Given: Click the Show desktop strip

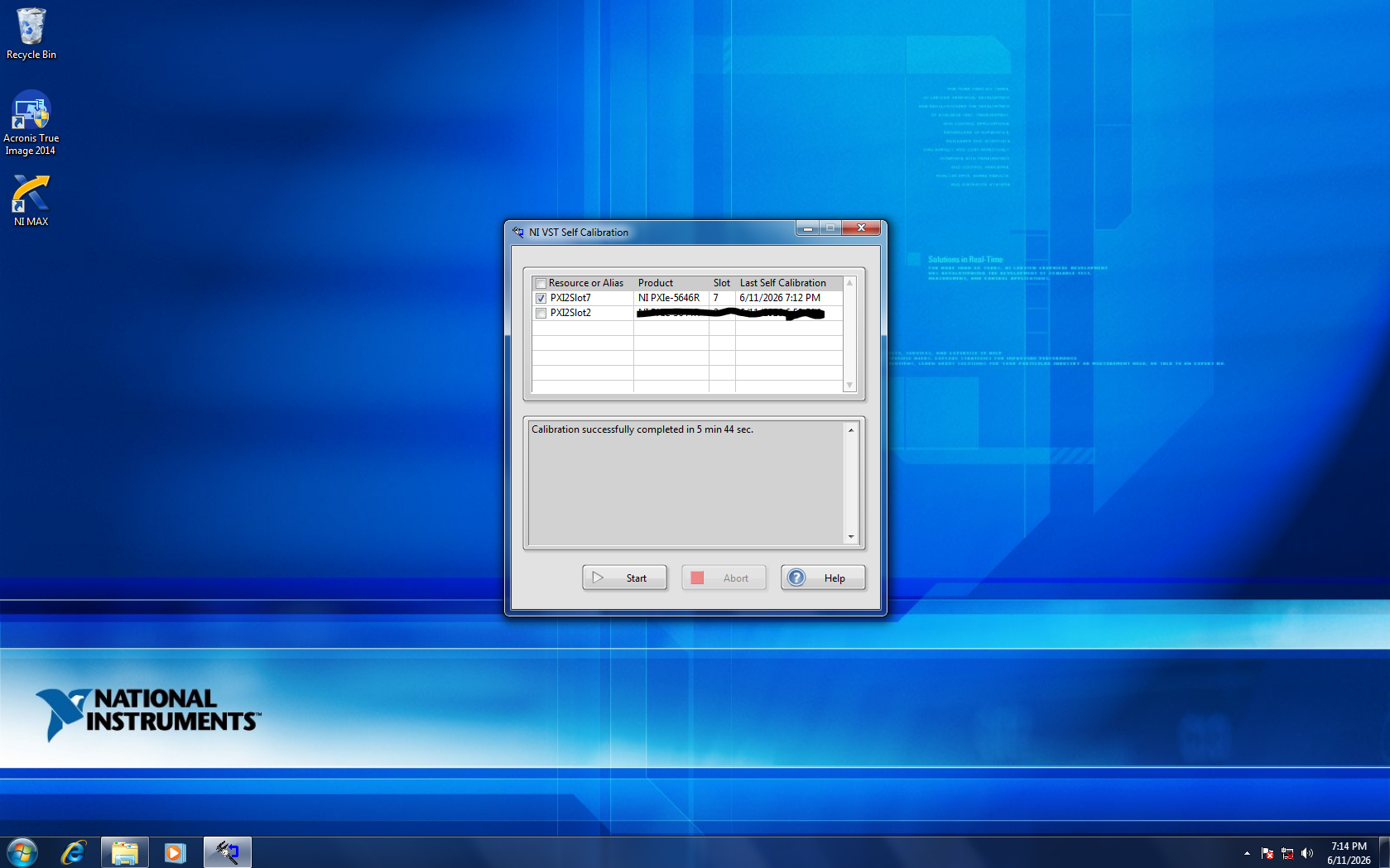Looking at the screenshot, I should (1384, 852).
